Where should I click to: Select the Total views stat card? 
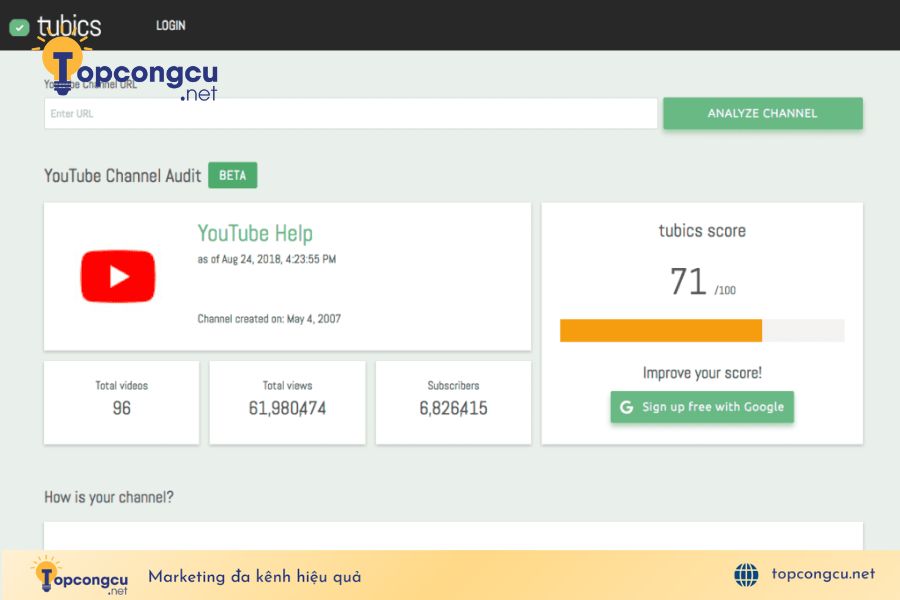tap(288, 402)
